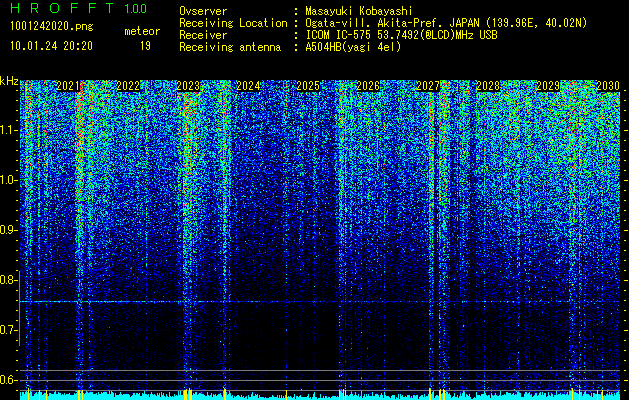629x400 pixels.
Task: Click the 2026 time marker label
Action: pos(368,86)
